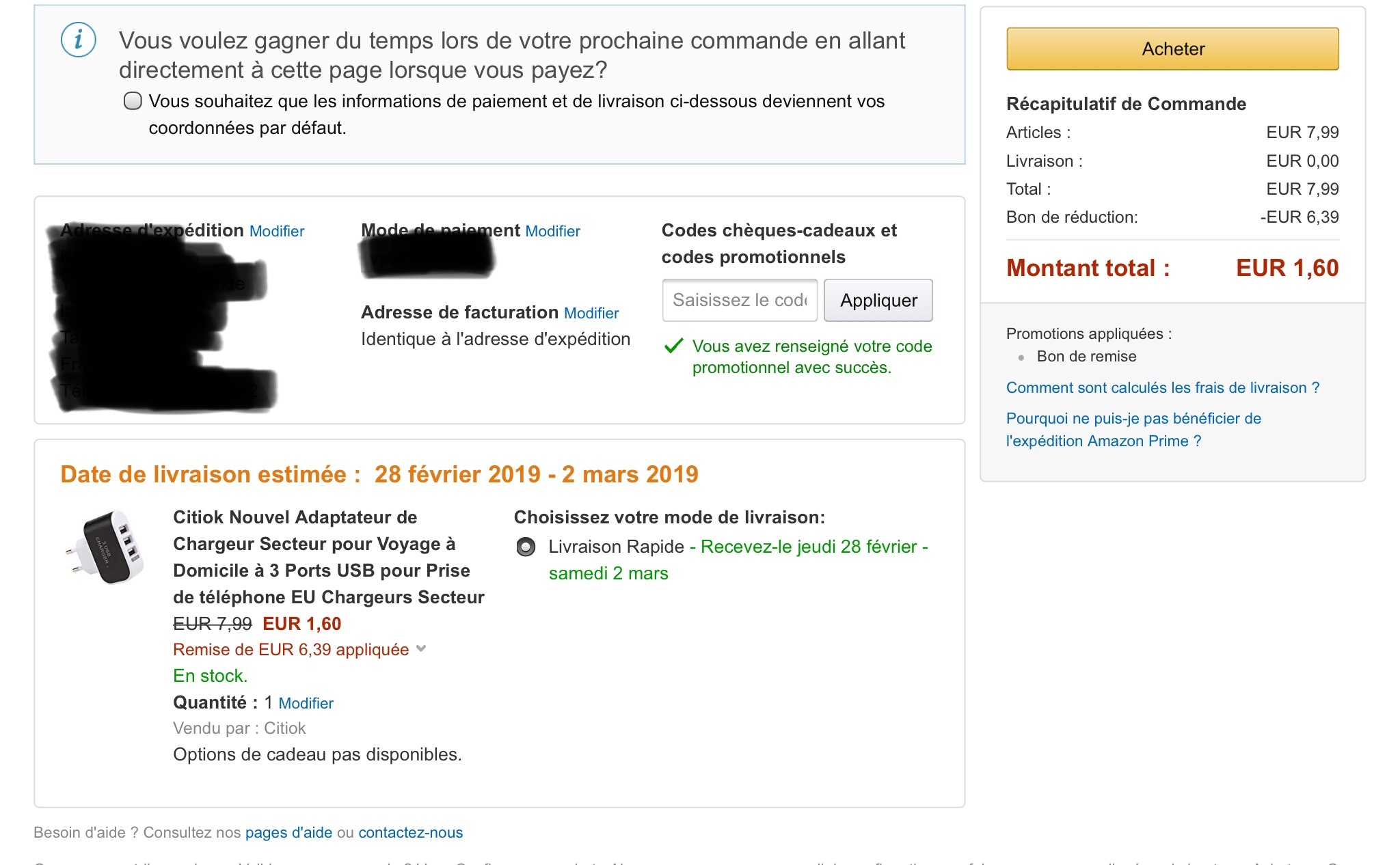Click the contactez-nous link
This screenshot has width=1400, height=865.
(410, 833)
